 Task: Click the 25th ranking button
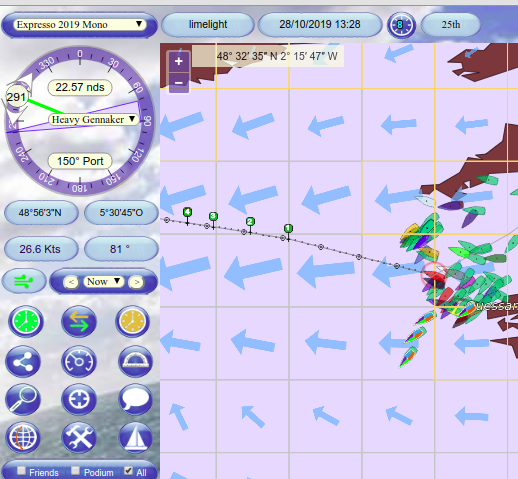coord(451,24)
